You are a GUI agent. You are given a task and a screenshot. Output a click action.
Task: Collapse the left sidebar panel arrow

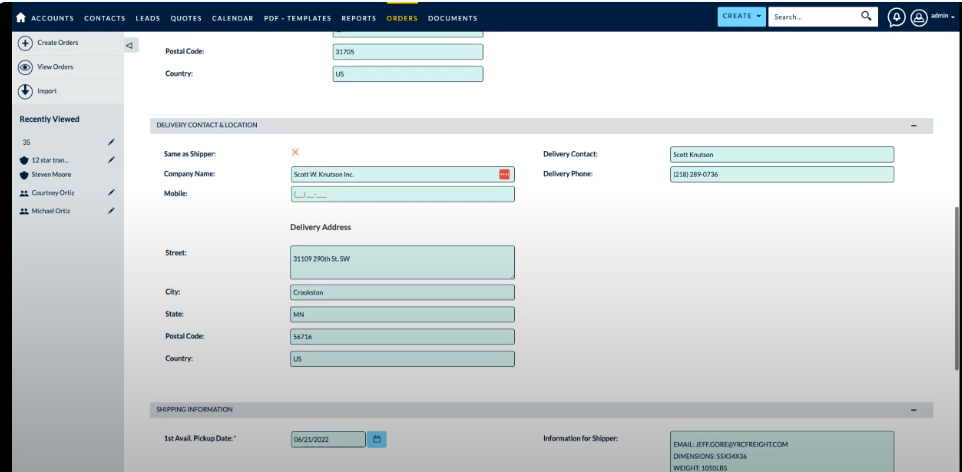tap(129, 45)
